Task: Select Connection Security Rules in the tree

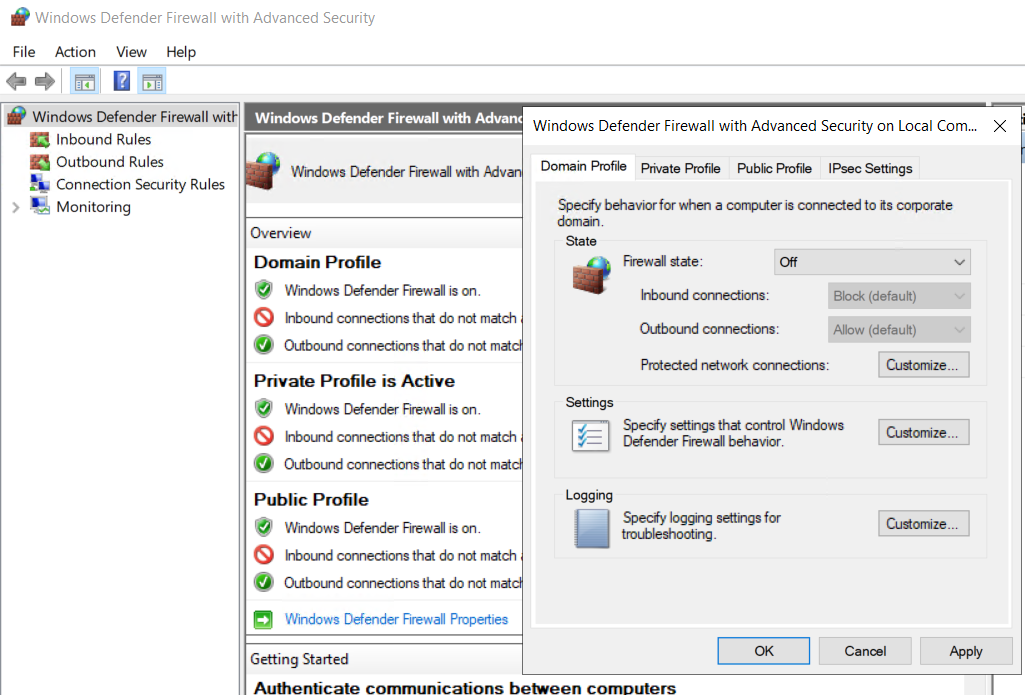Action: pos(141,184)
